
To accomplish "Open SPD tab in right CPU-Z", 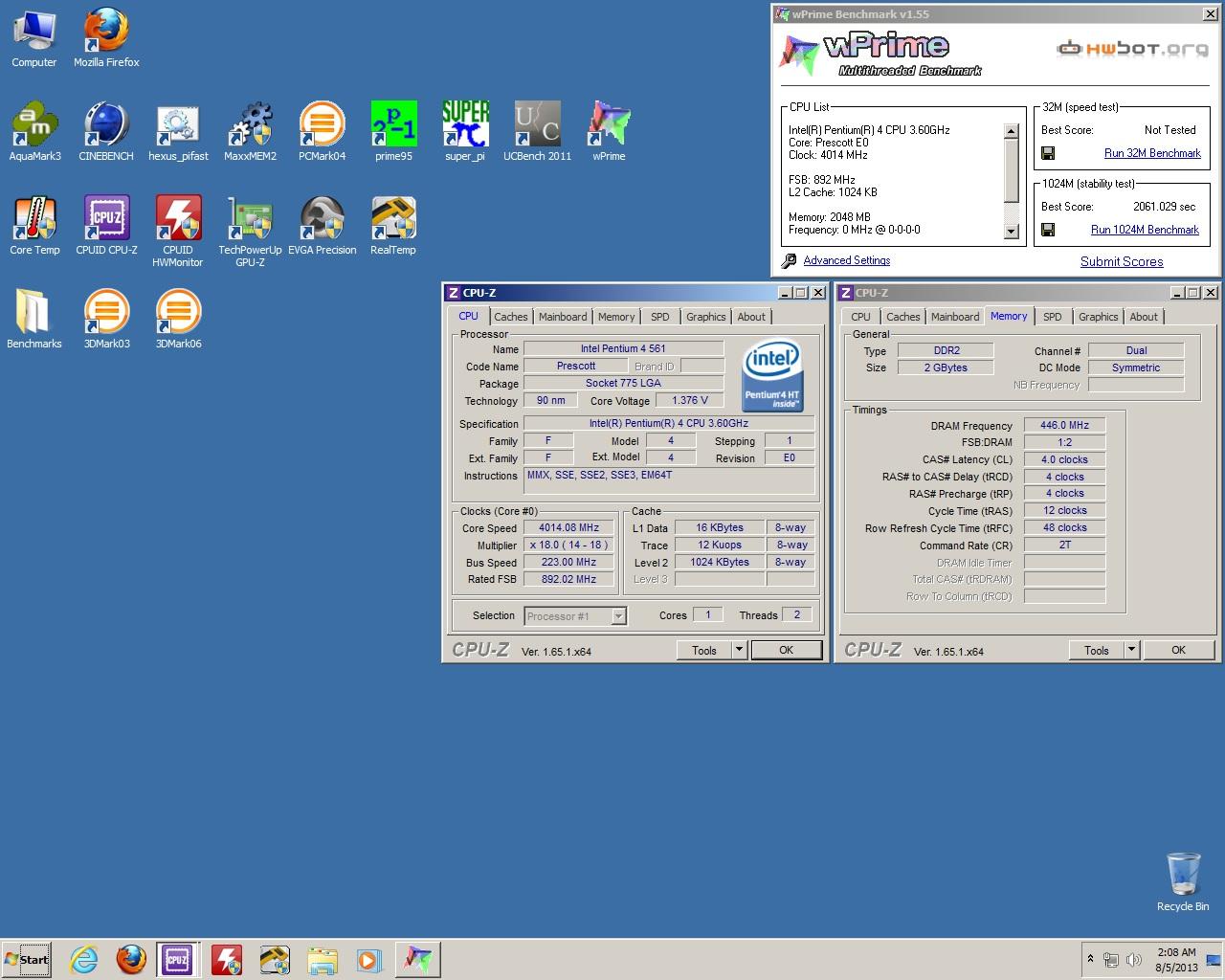I will click(1053, 317).
